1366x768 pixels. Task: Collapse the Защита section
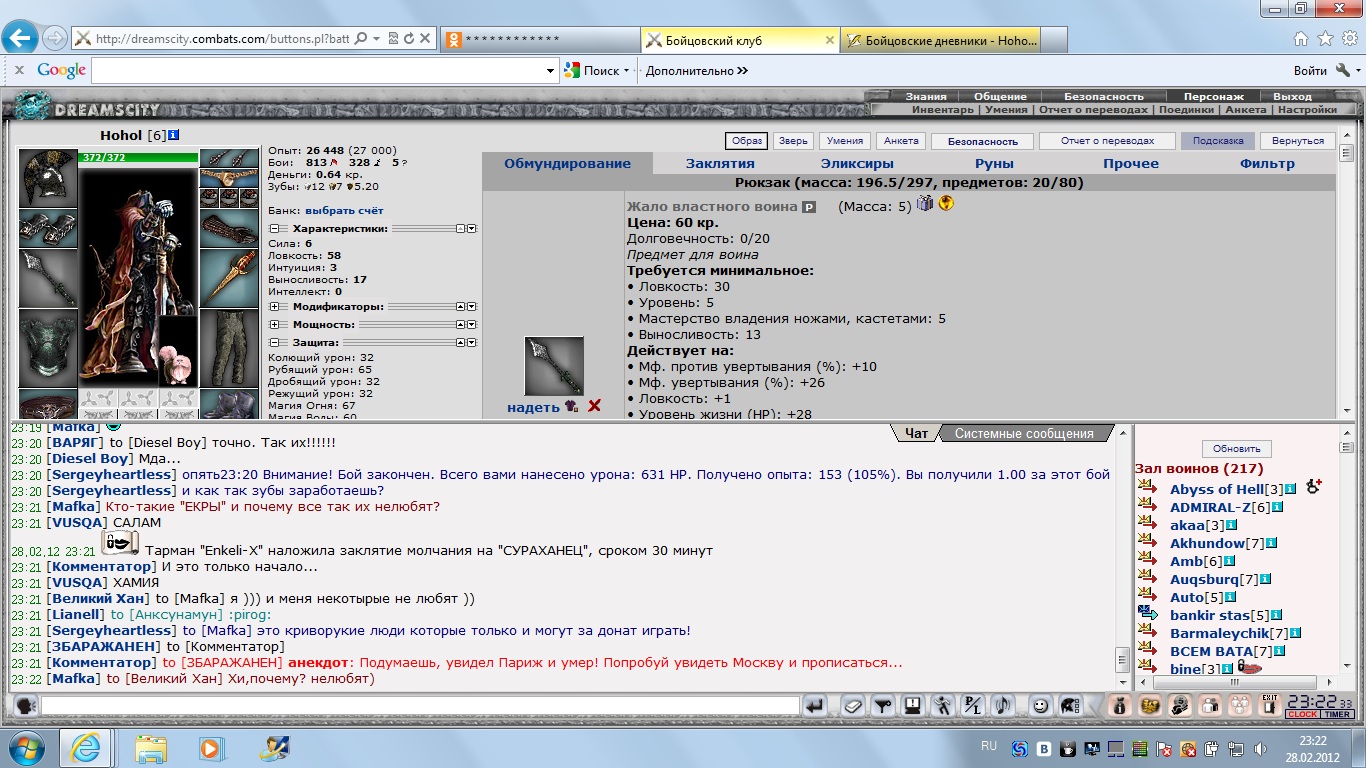pyautogui.click(x=274, y=343)
